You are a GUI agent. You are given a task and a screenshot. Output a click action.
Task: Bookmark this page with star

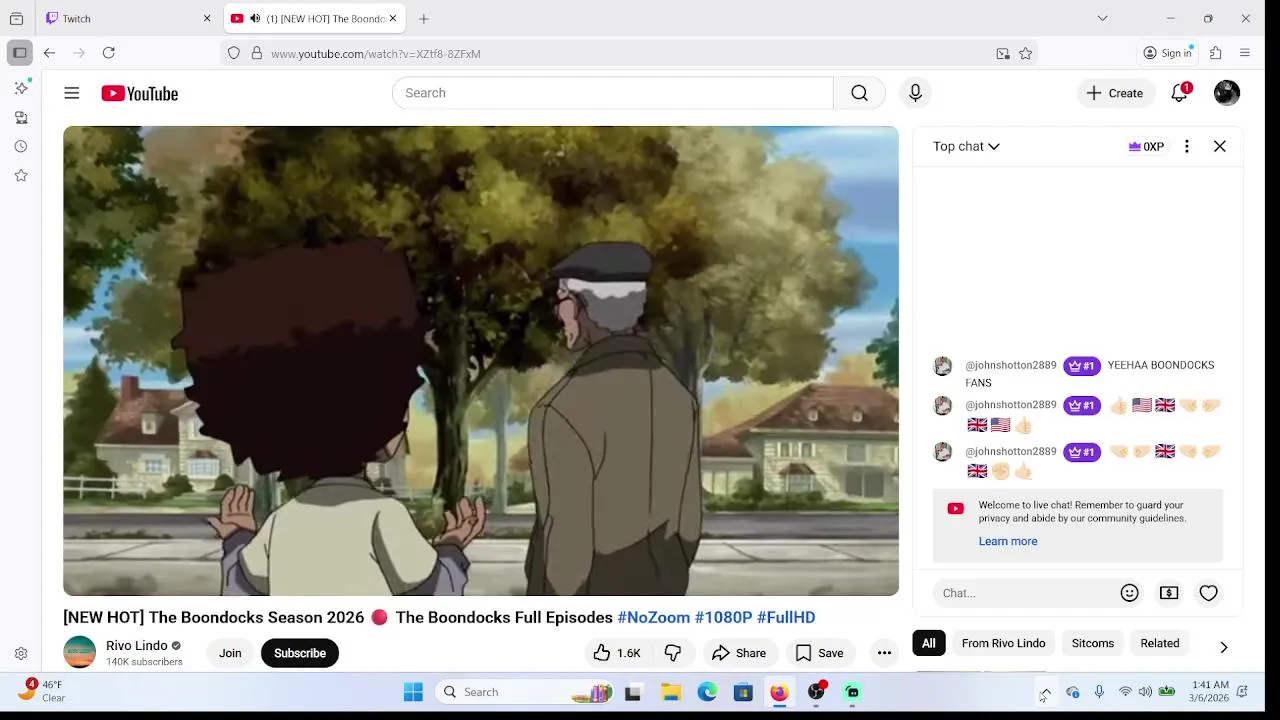coord(1025,54)
